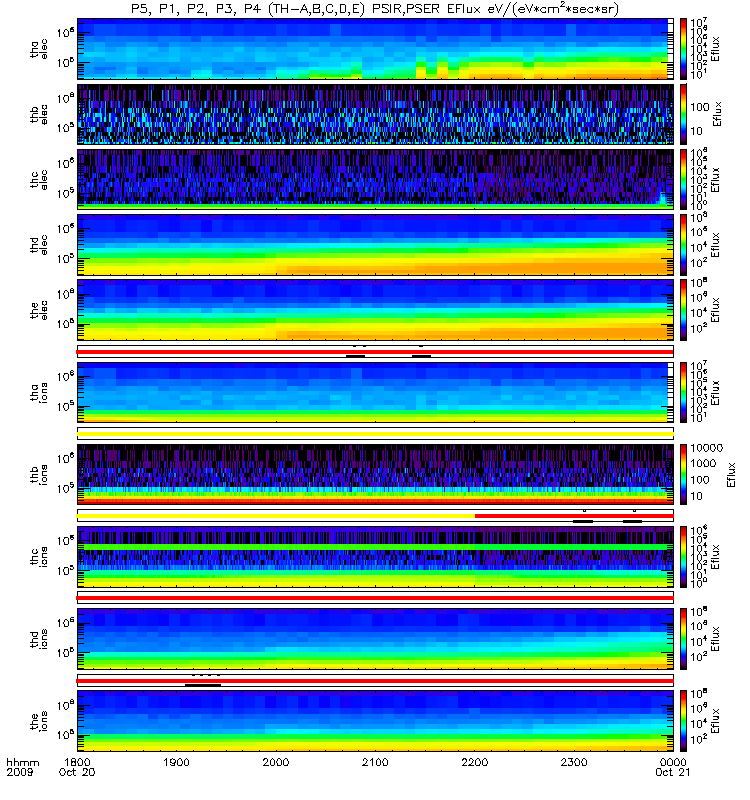Click the 'thb ions' axis label
This screenshot has width=750, height=800.
coord(39,474)
